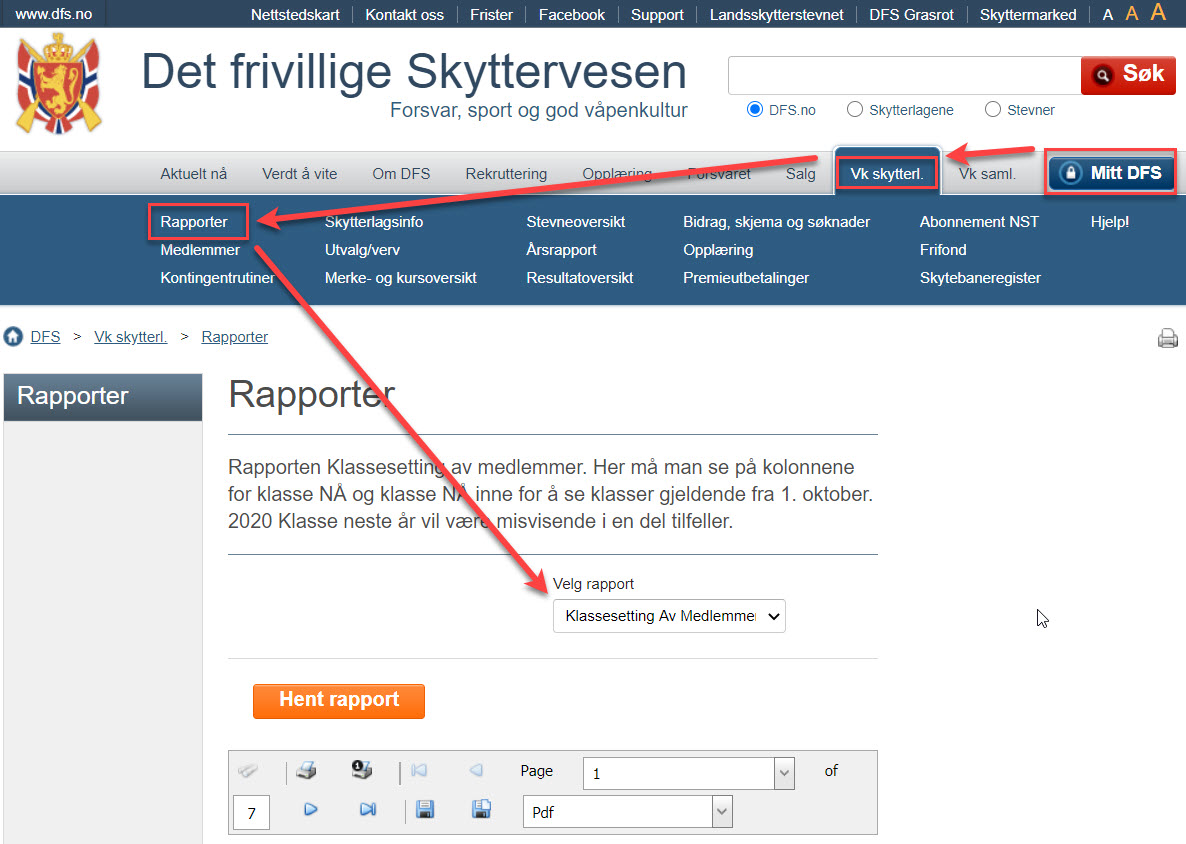Open the Om DFS menu
Screen dimensions: 1186x844
tap(401, 174)
